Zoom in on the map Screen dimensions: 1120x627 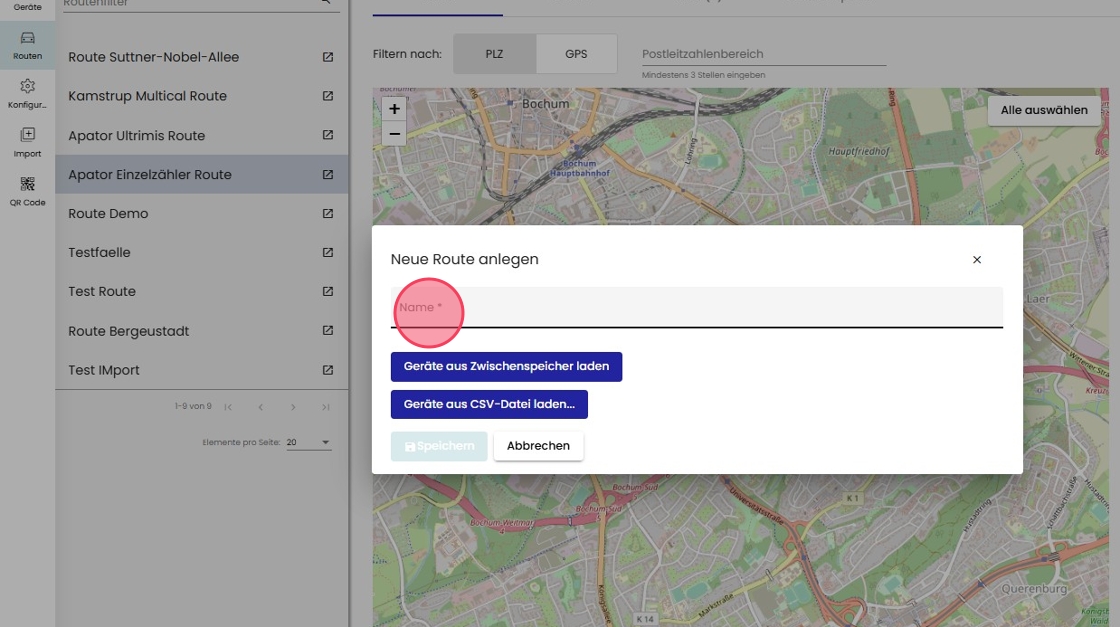[394, 109]
